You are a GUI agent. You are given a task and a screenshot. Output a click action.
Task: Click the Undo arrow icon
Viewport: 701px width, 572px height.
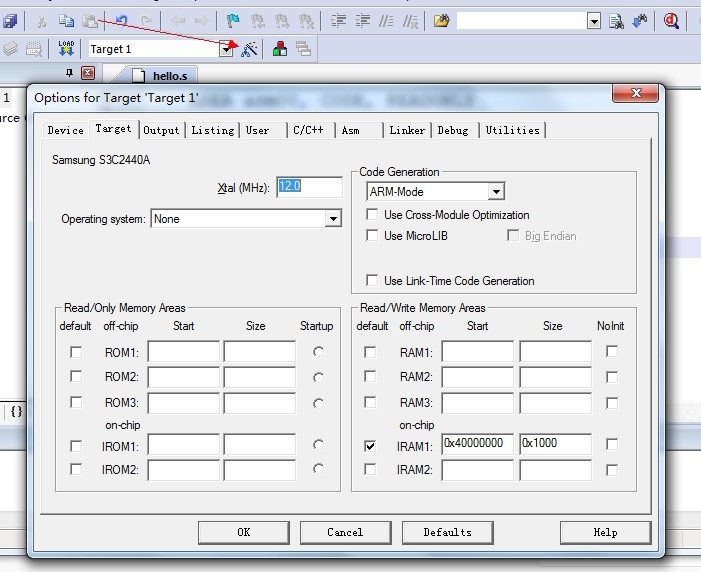point(122,21)
